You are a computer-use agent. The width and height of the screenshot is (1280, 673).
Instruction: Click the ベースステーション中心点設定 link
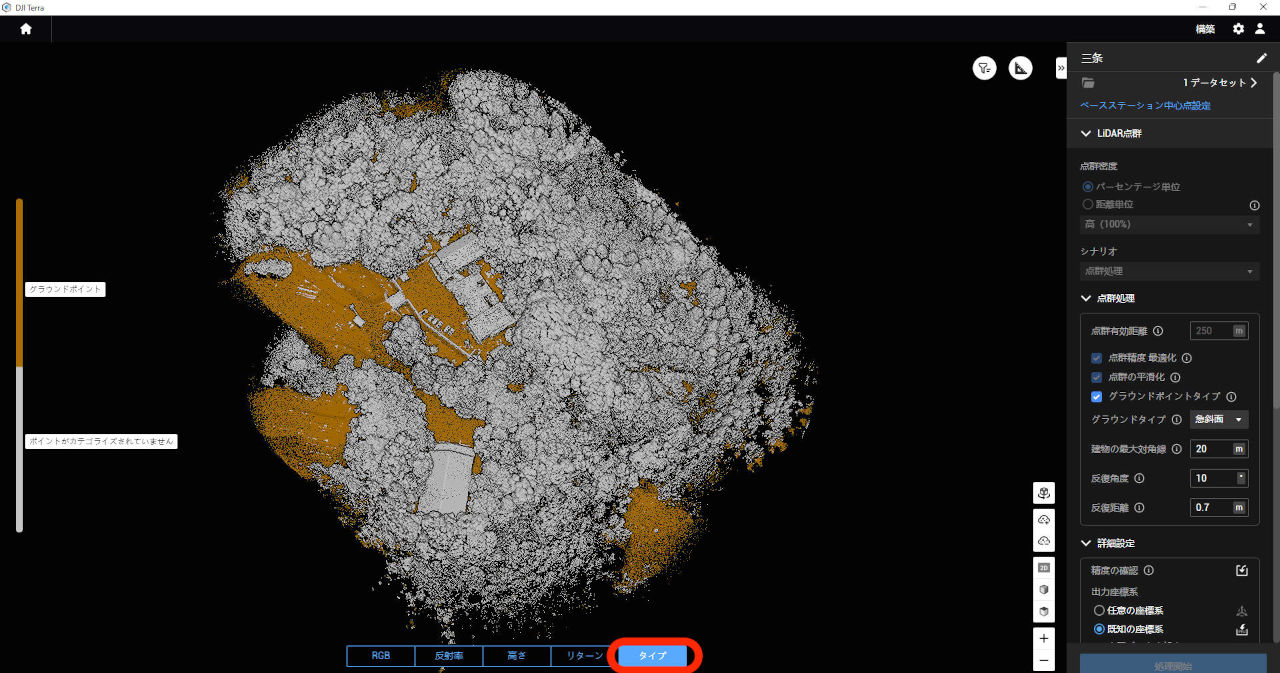pos(1145,105)
